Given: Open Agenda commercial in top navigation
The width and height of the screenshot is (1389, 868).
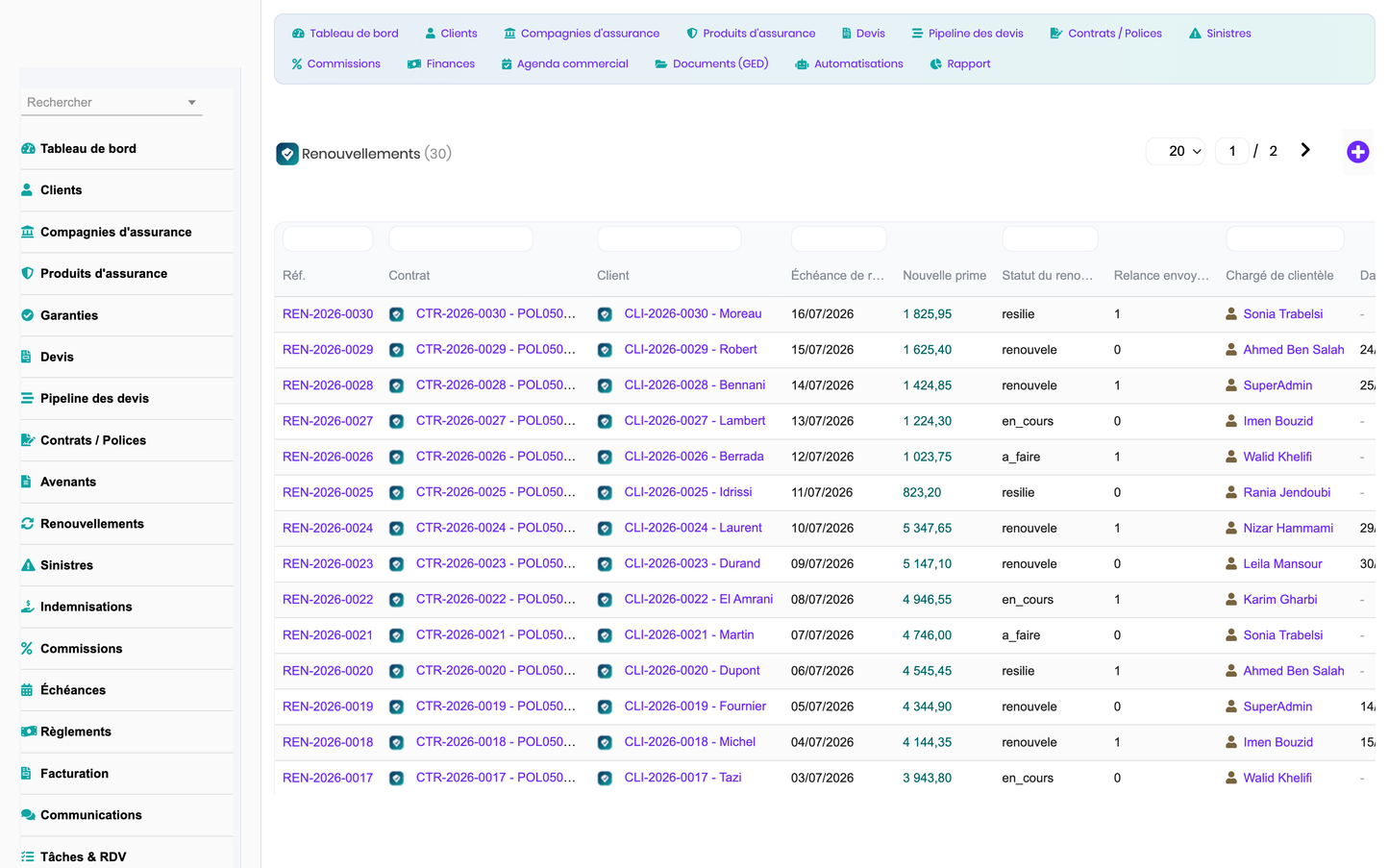Looking at the screenshot, I should click(564, 64).
